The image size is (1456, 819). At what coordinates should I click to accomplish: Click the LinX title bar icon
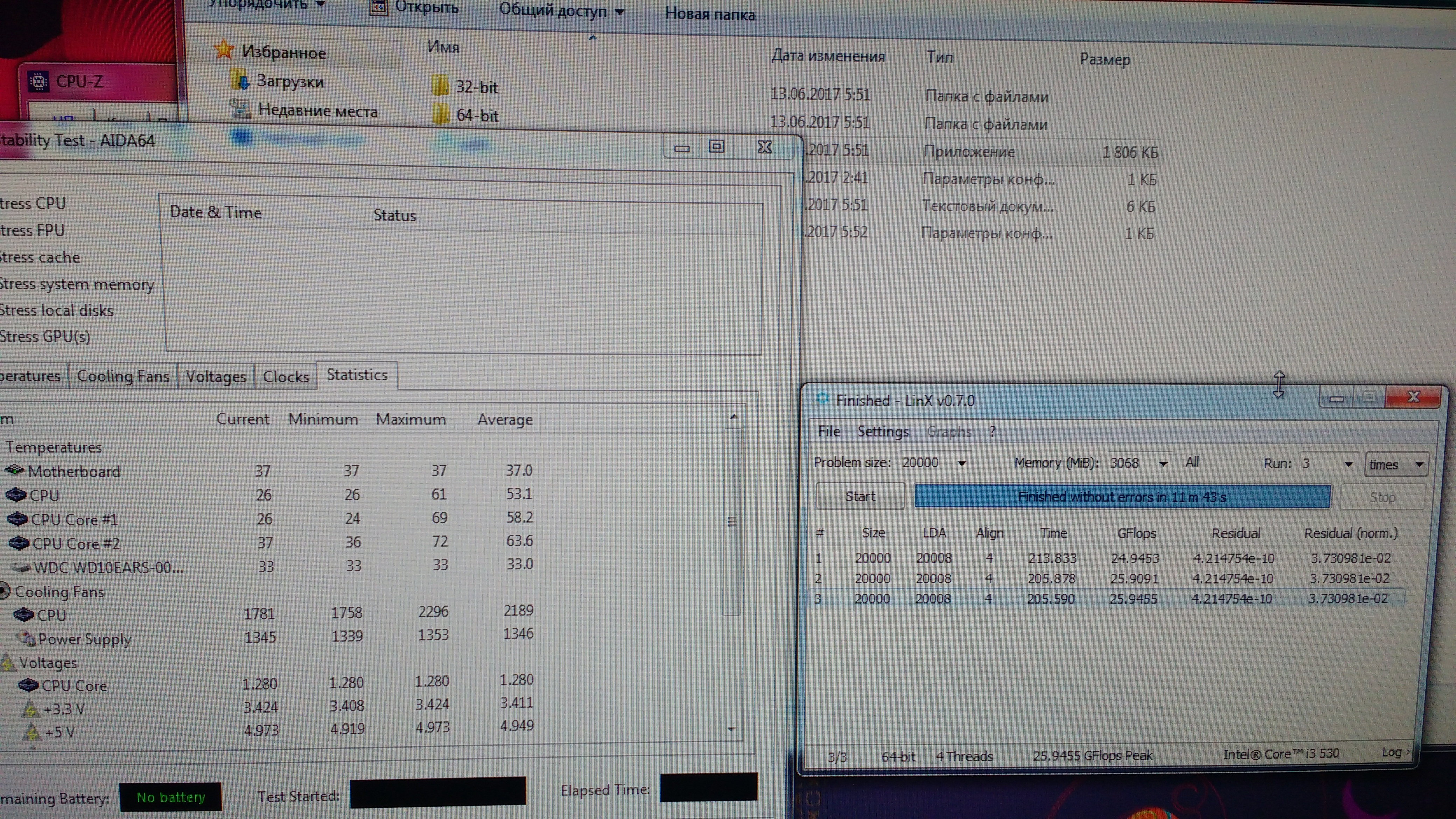pyautogui.click(x=822, y=399)
